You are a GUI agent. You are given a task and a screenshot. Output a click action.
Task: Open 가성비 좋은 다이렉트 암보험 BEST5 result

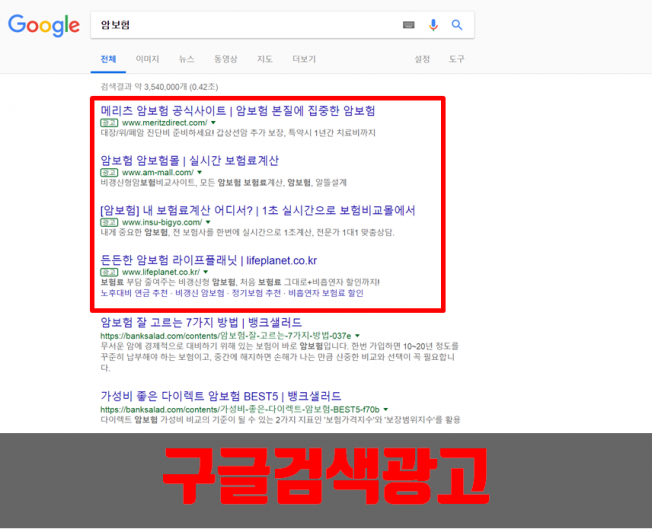coord(221,396)
